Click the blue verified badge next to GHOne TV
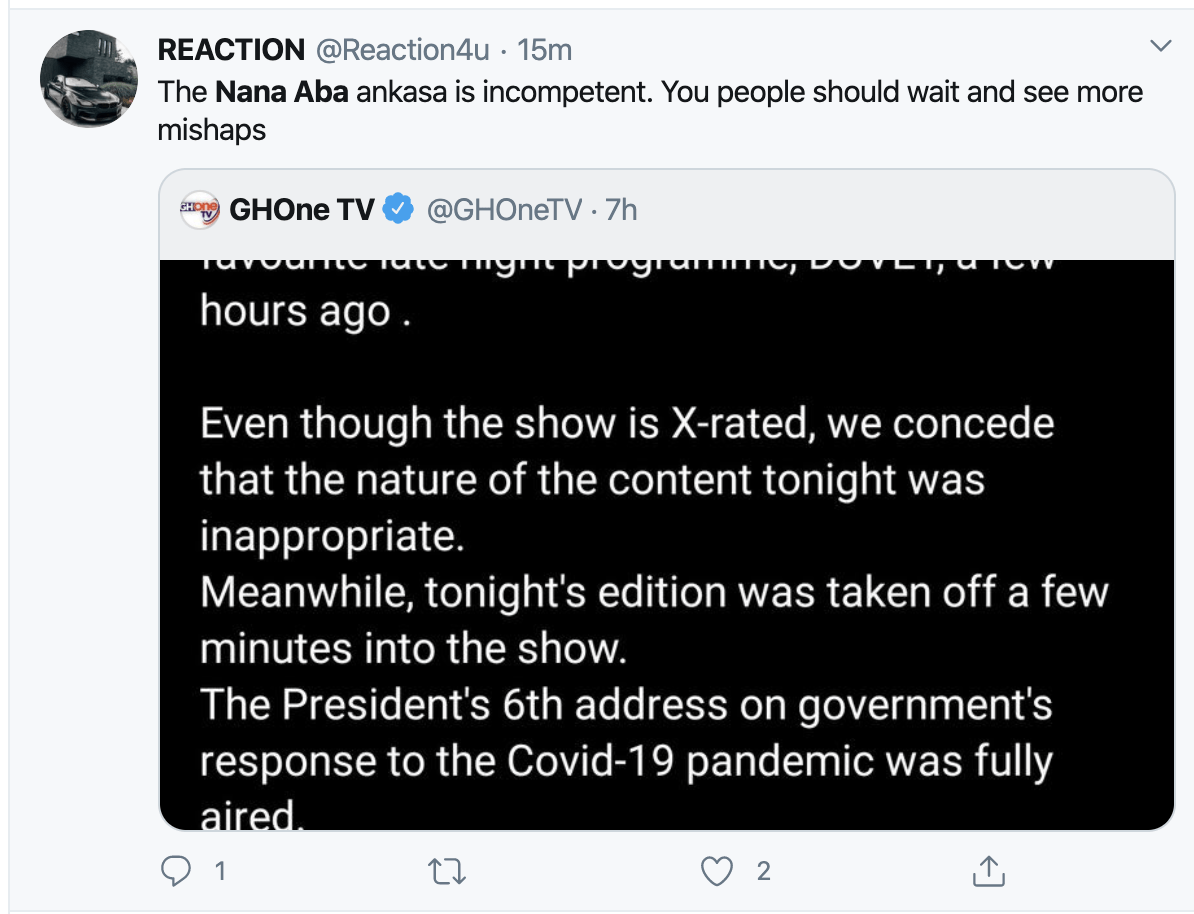This screenshot has width=1194, height=914. point(397,209)
